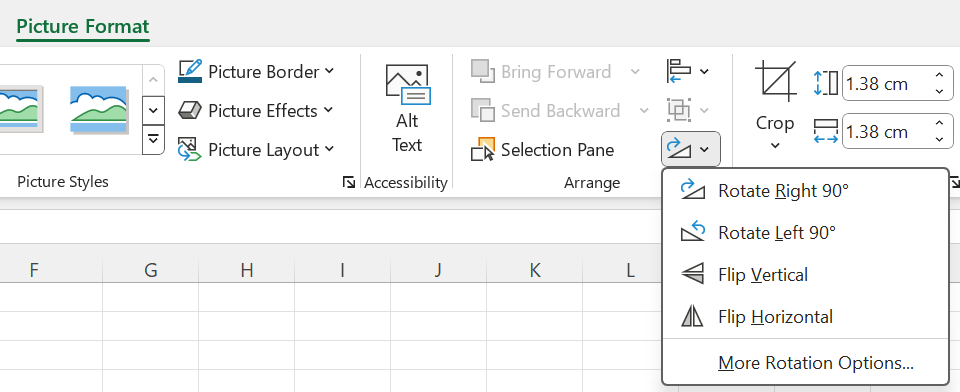Screen dimensions: 960x392
Task: Open the Picture Border dropdown
Action: [x=257, y=72]
